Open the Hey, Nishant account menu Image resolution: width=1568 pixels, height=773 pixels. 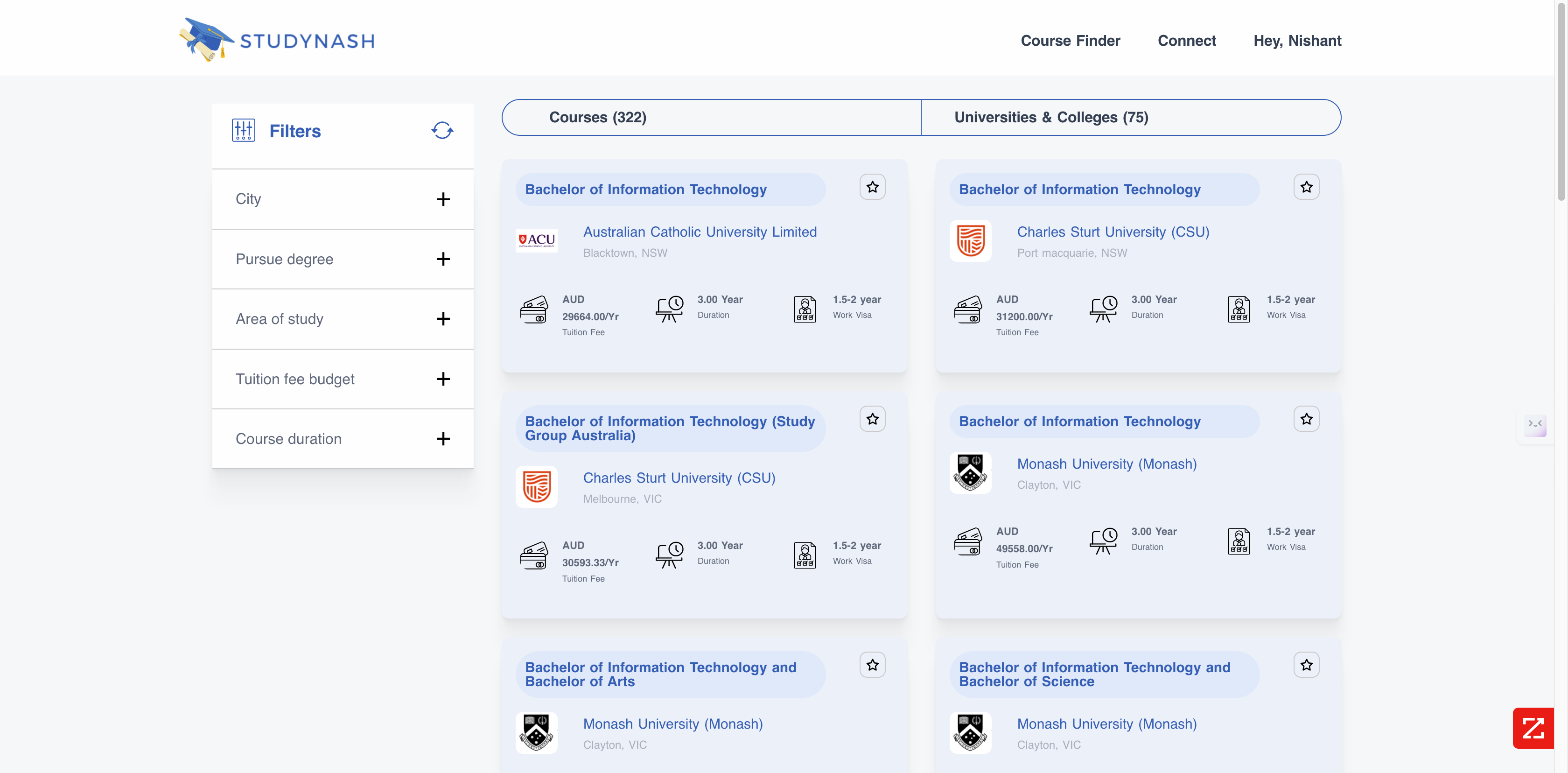1297,40
